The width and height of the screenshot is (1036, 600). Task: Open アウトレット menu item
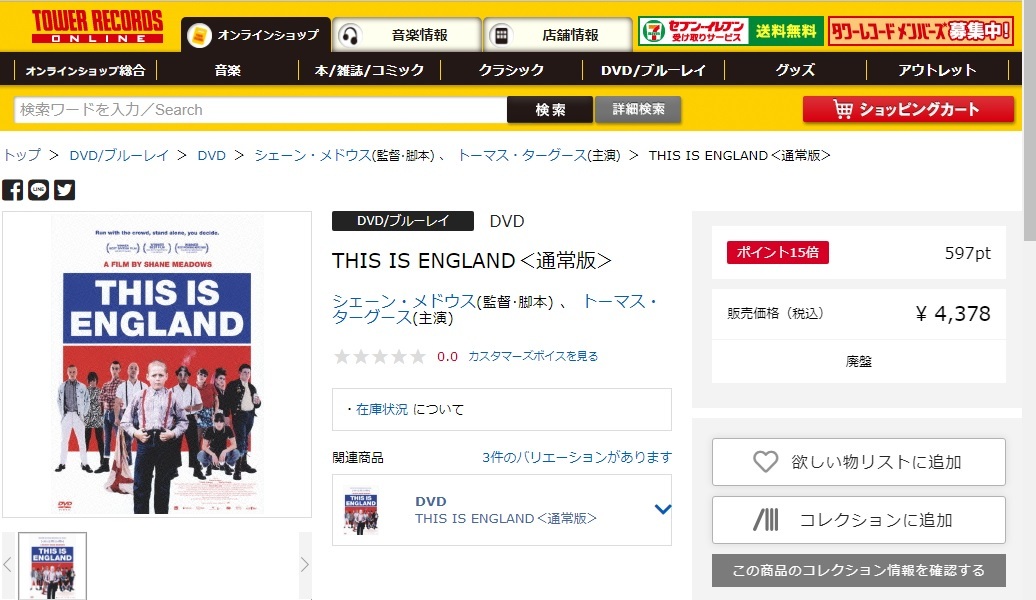click(x=938, y=70)
